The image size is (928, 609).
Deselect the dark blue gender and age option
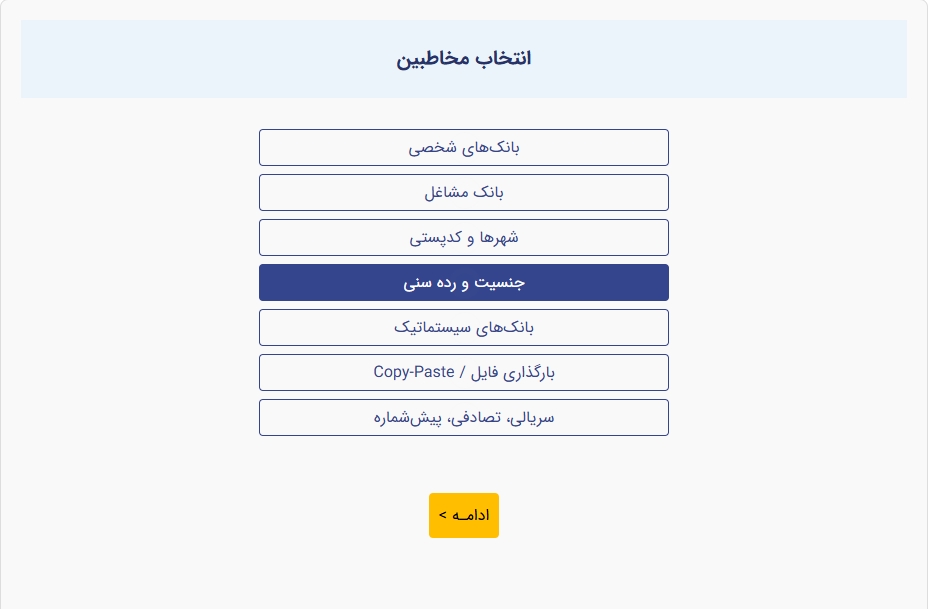point(463,282)
